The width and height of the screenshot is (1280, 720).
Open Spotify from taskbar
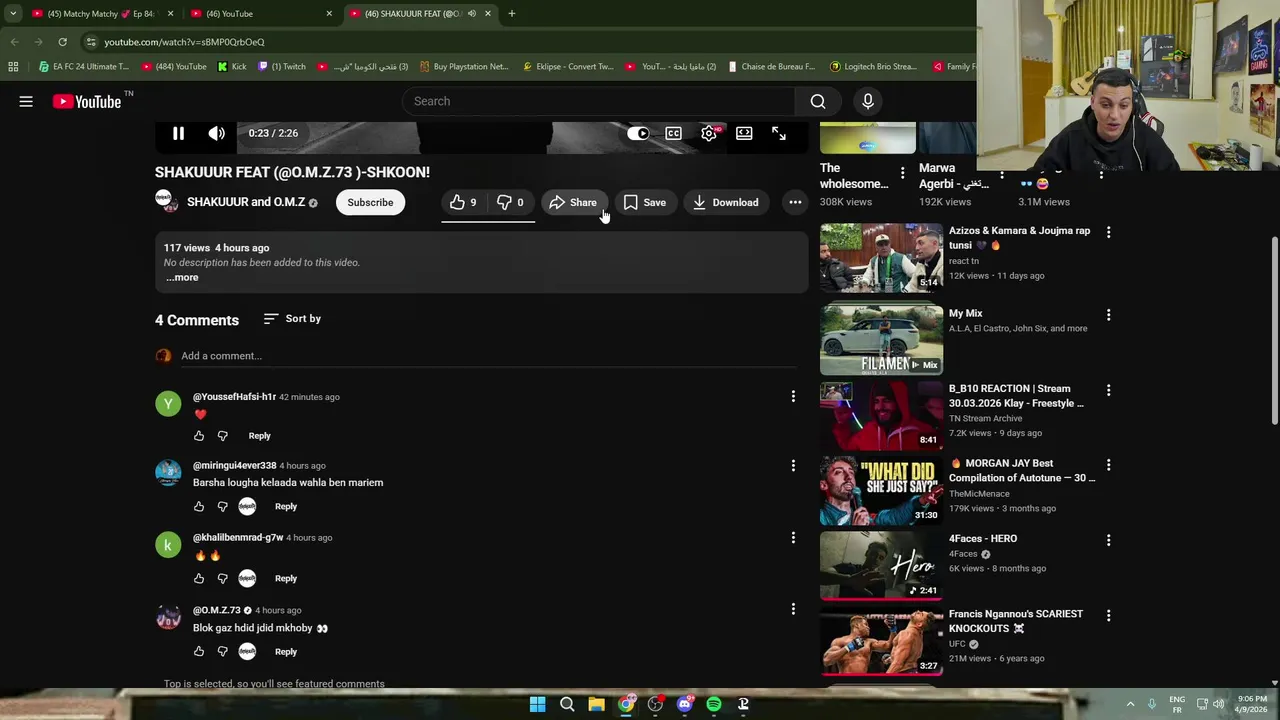pos(714,704)
